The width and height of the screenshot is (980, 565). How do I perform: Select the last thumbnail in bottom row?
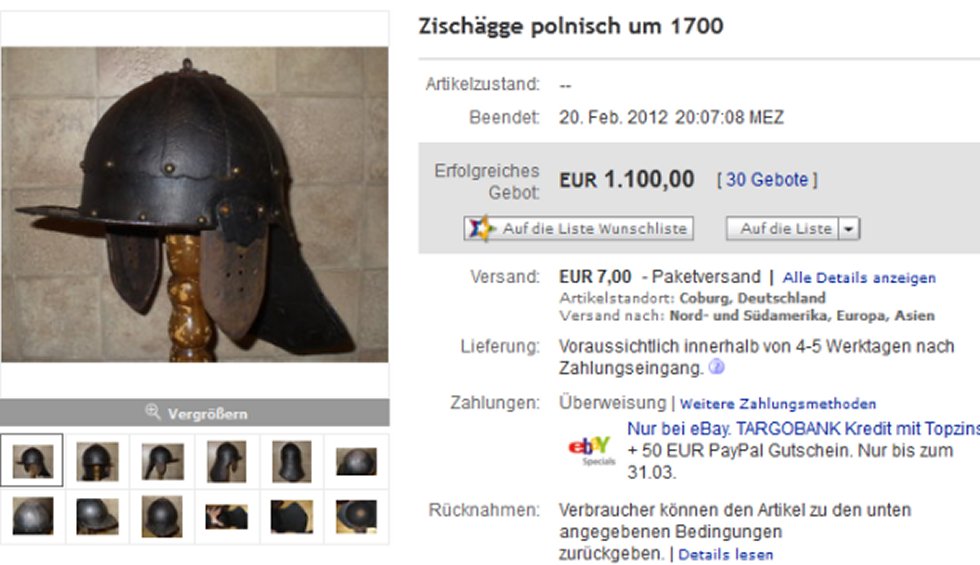pyautogui.click(x=356, y=516)
